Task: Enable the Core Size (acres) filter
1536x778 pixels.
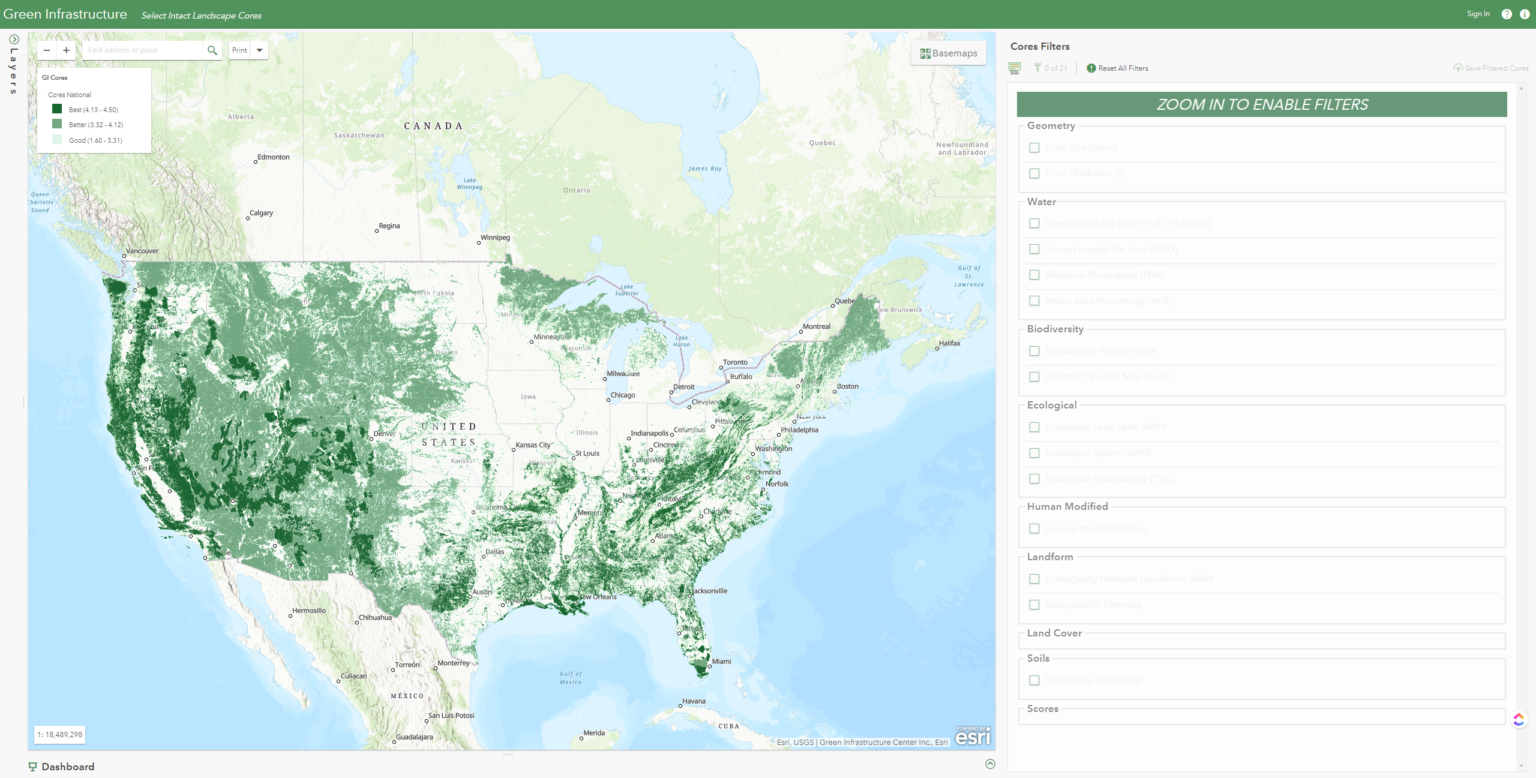Action: click(x=1034, y=147)
